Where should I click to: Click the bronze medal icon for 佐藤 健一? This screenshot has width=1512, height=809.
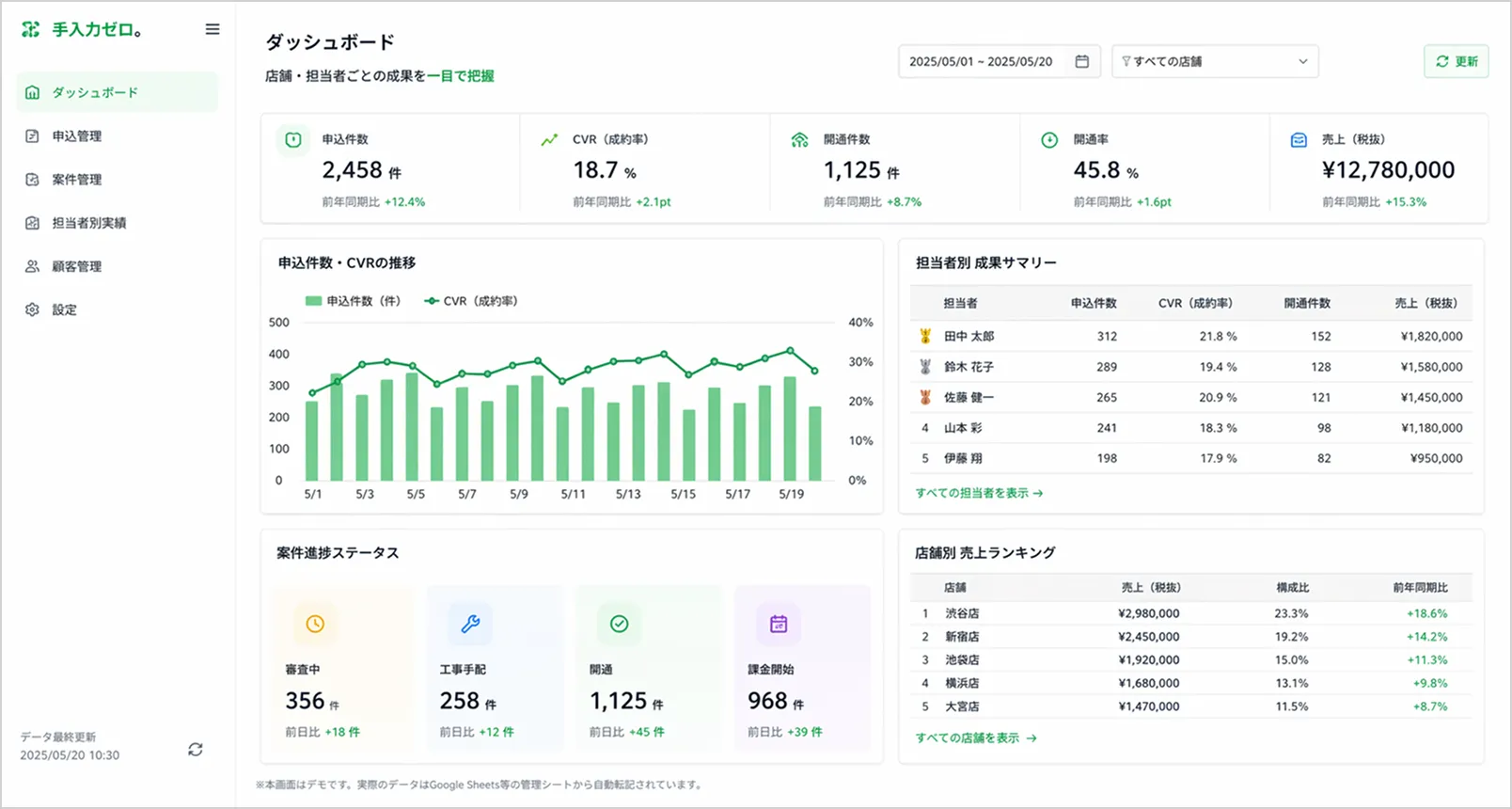click(x=925, y=397)
